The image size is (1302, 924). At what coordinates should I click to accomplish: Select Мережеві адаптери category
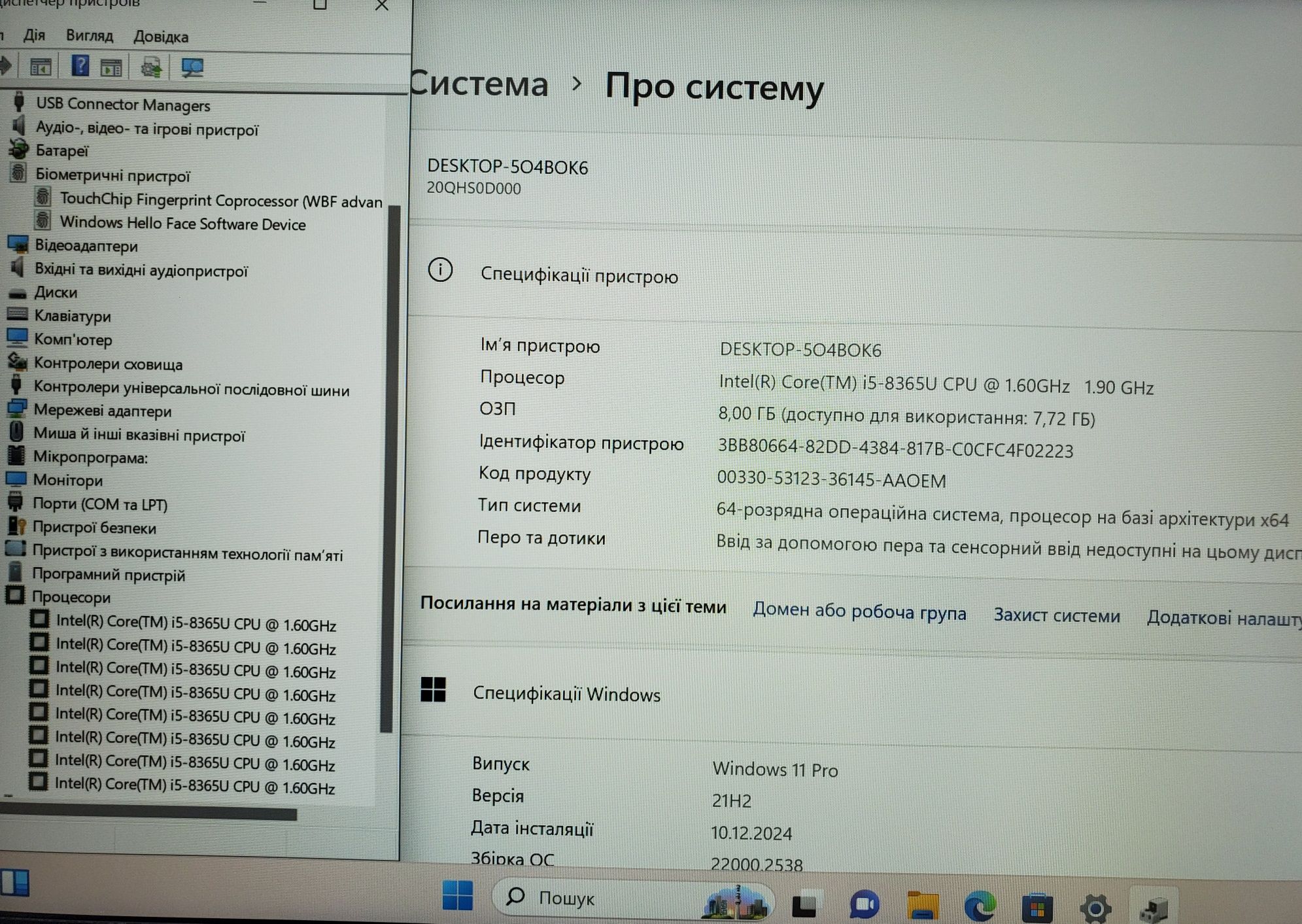click(102, 411)
